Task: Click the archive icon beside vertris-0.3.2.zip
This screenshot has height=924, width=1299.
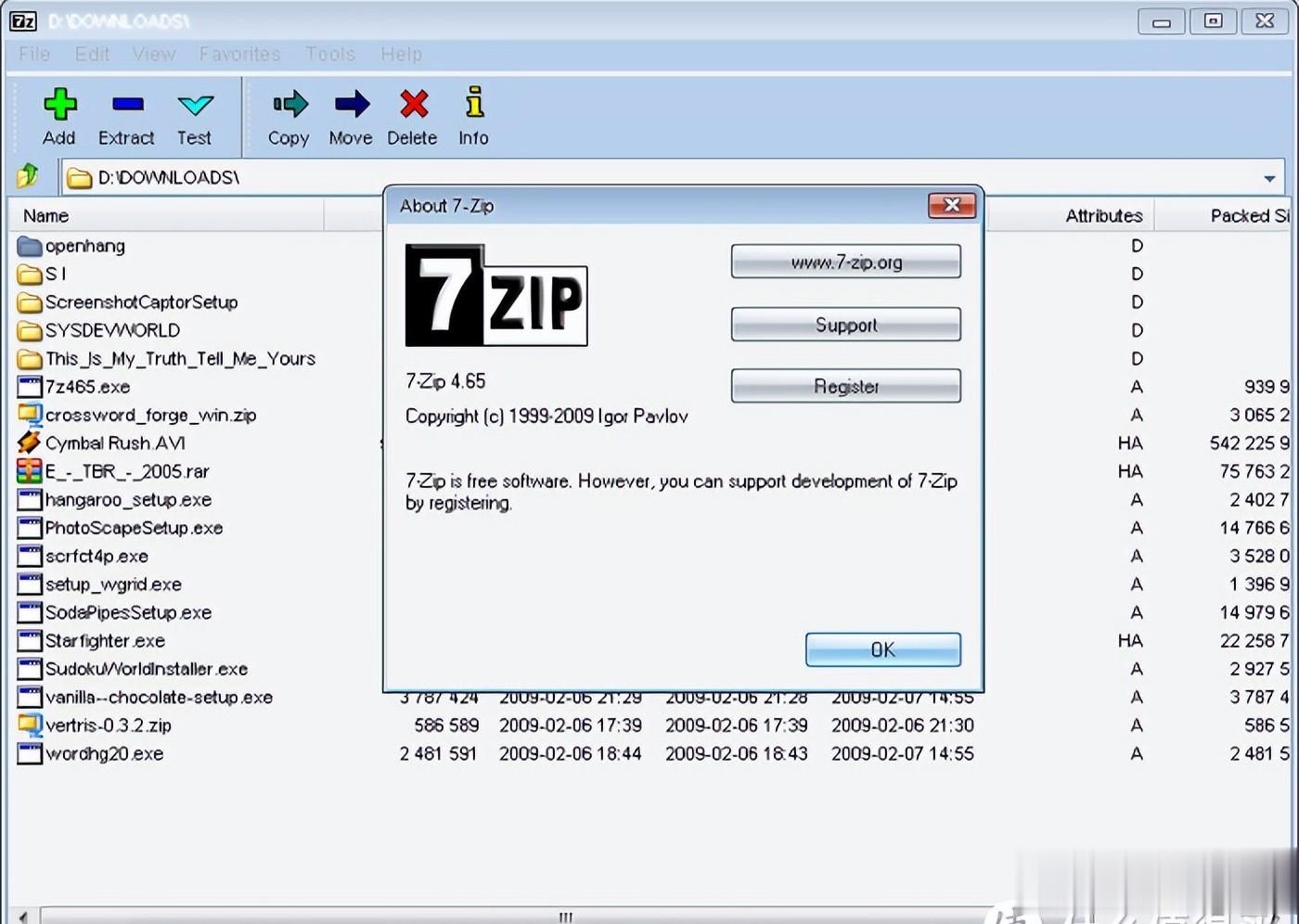Action: [30, 725]
